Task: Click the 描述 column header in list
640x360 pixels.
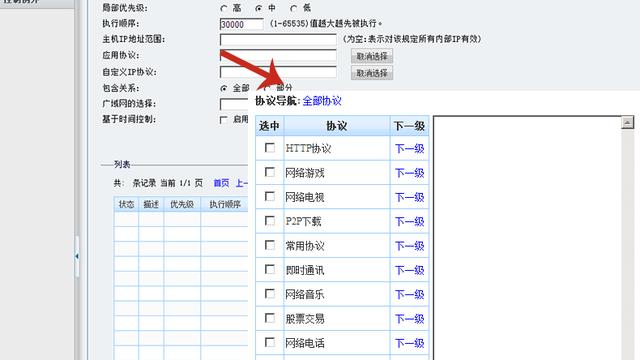Action: click(151, 204)
